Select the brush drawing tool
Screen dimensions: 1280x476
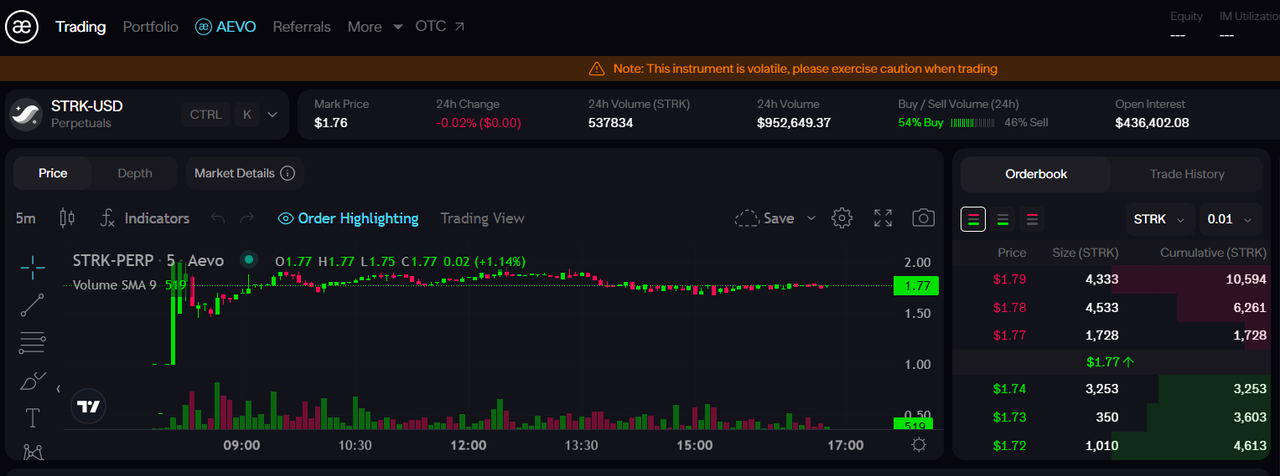(x=32, y=381)
